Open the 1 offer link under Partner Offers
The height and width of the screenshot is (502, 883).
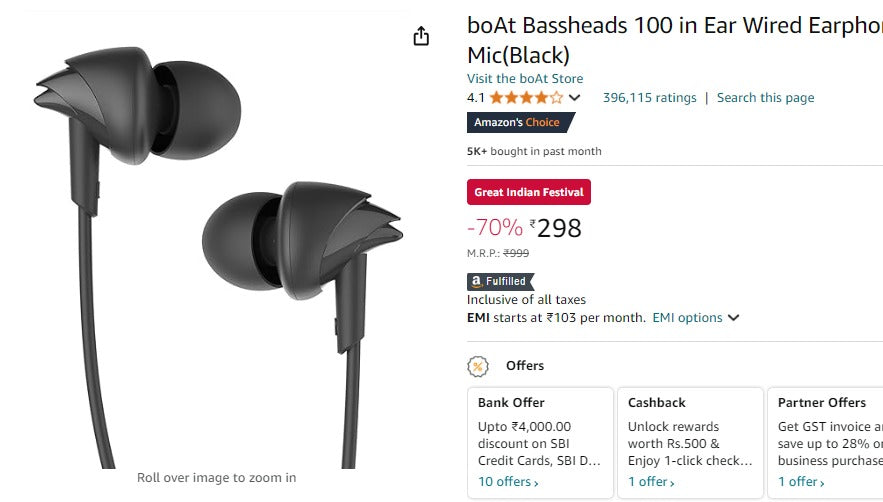(801, 482)
